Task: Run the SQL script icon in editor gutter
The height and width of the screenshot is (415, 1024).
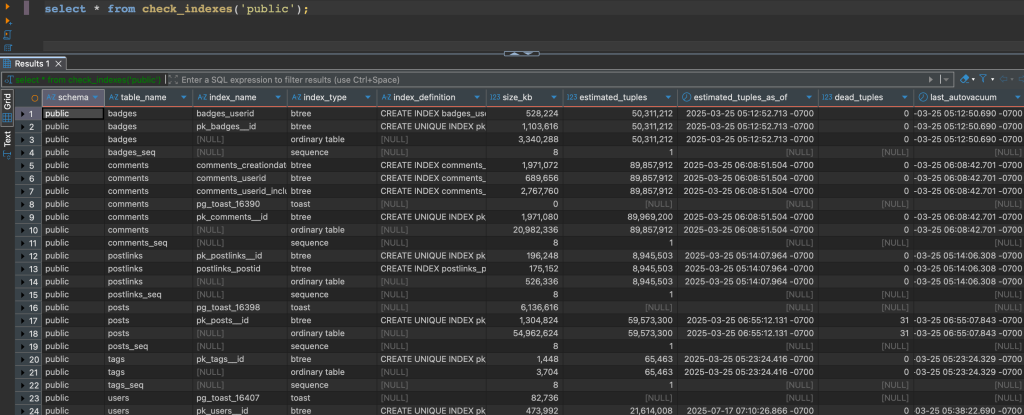Action: pyautogui.click(x=8, y=34)
